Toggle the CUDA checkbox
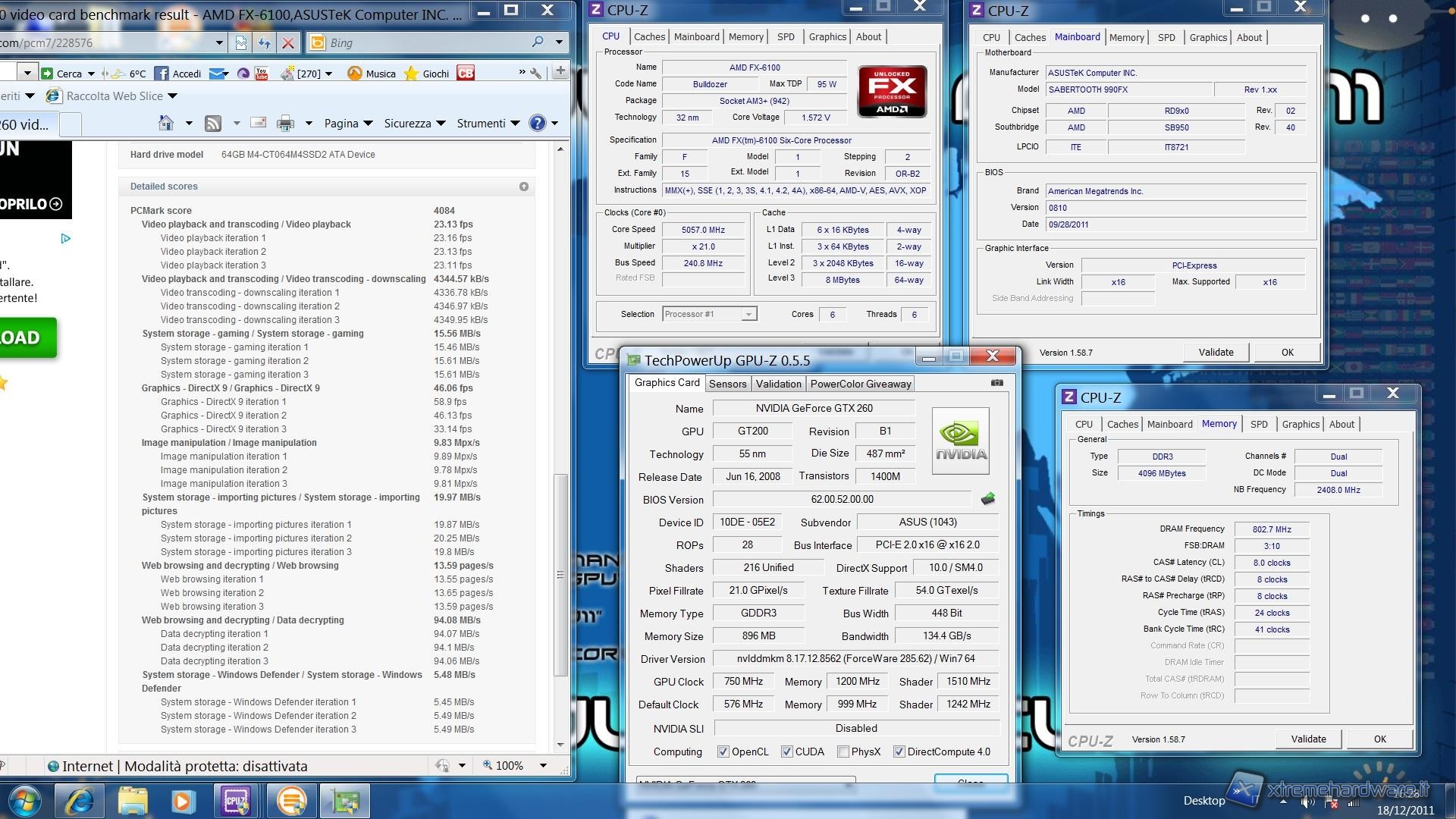The height and width of the screenshot is (819, 1456). pos(787,752)
